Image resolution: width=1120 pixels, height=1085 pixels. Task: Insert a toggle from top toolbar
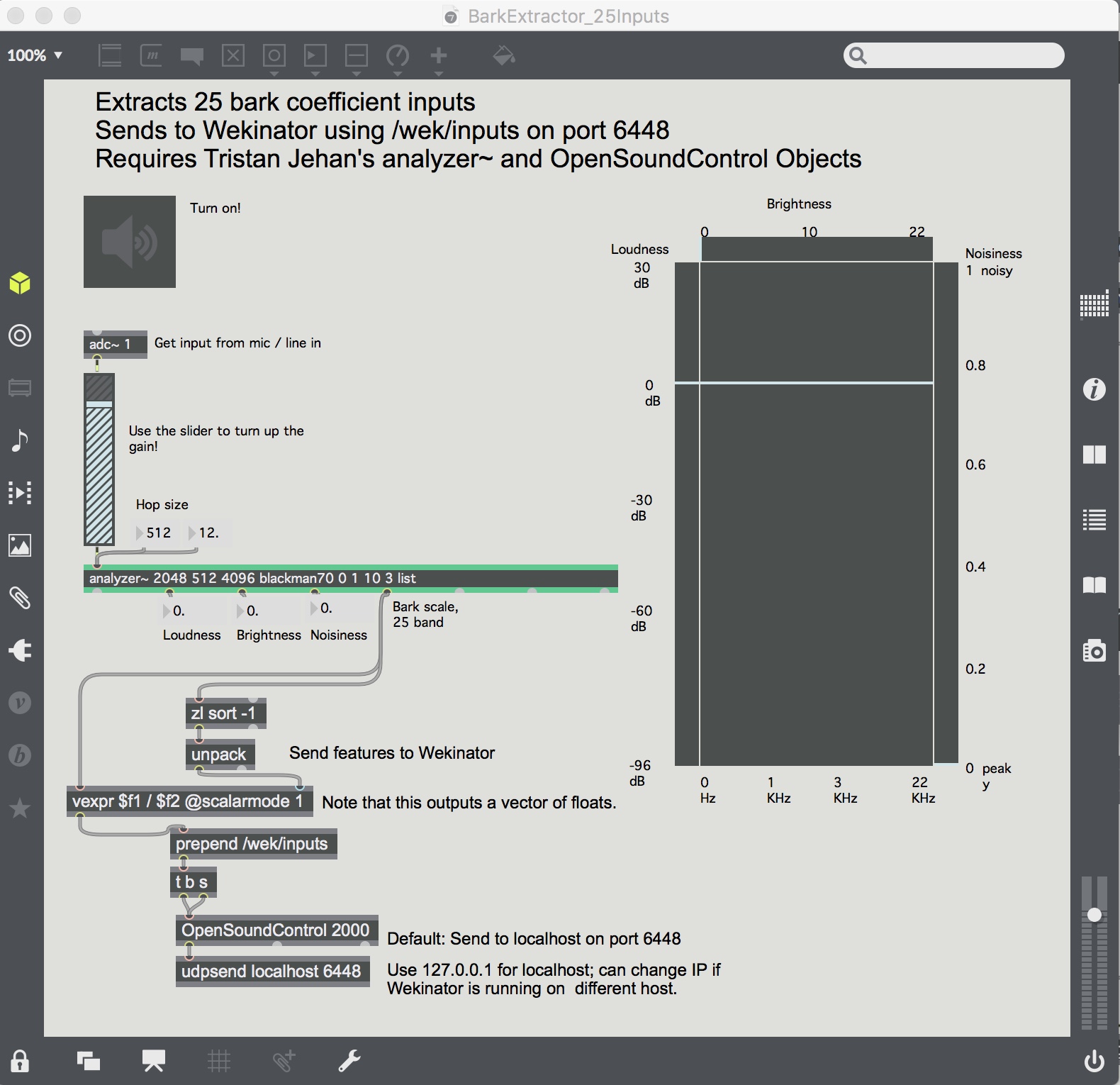click(x=233, y=55)
